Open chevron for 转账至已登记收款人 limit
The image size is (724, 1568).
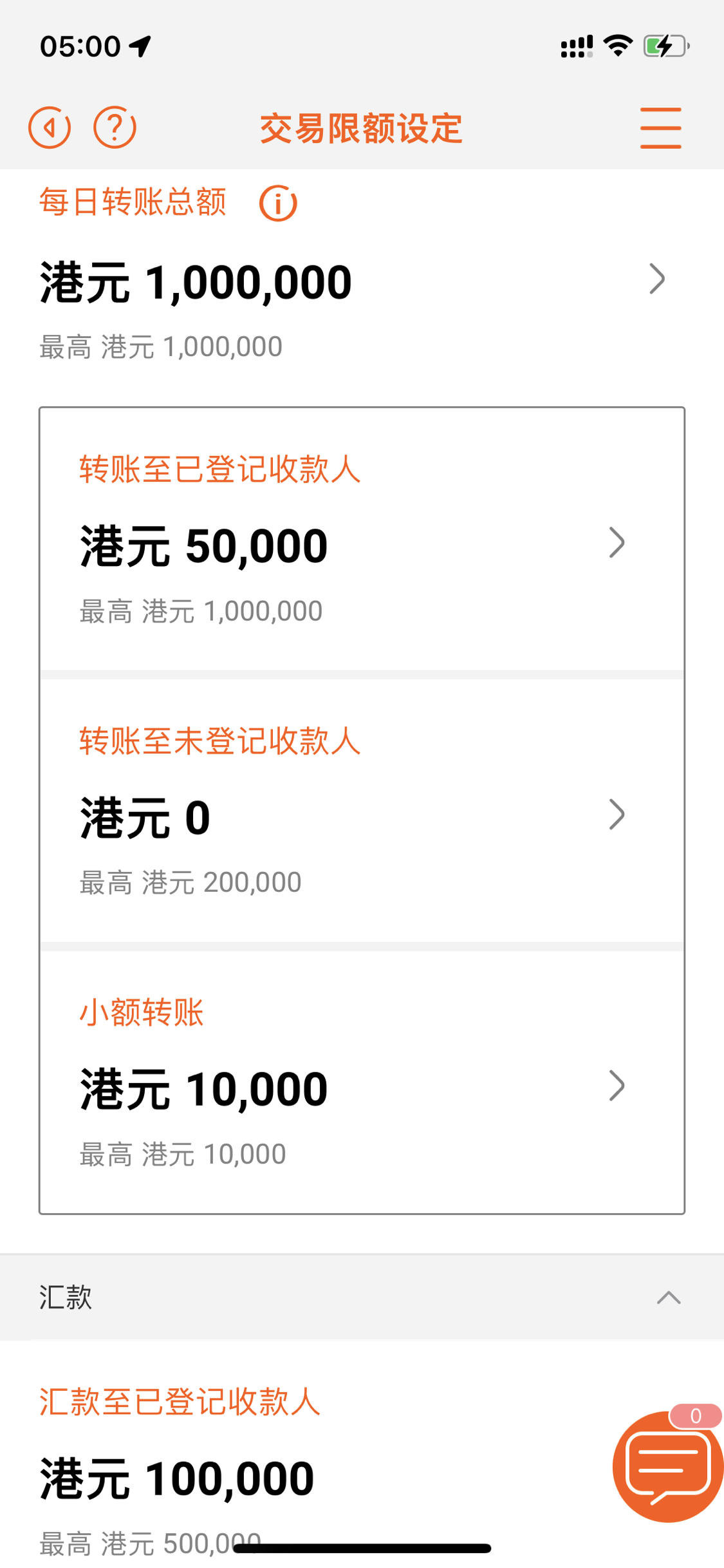click(617, 542)
